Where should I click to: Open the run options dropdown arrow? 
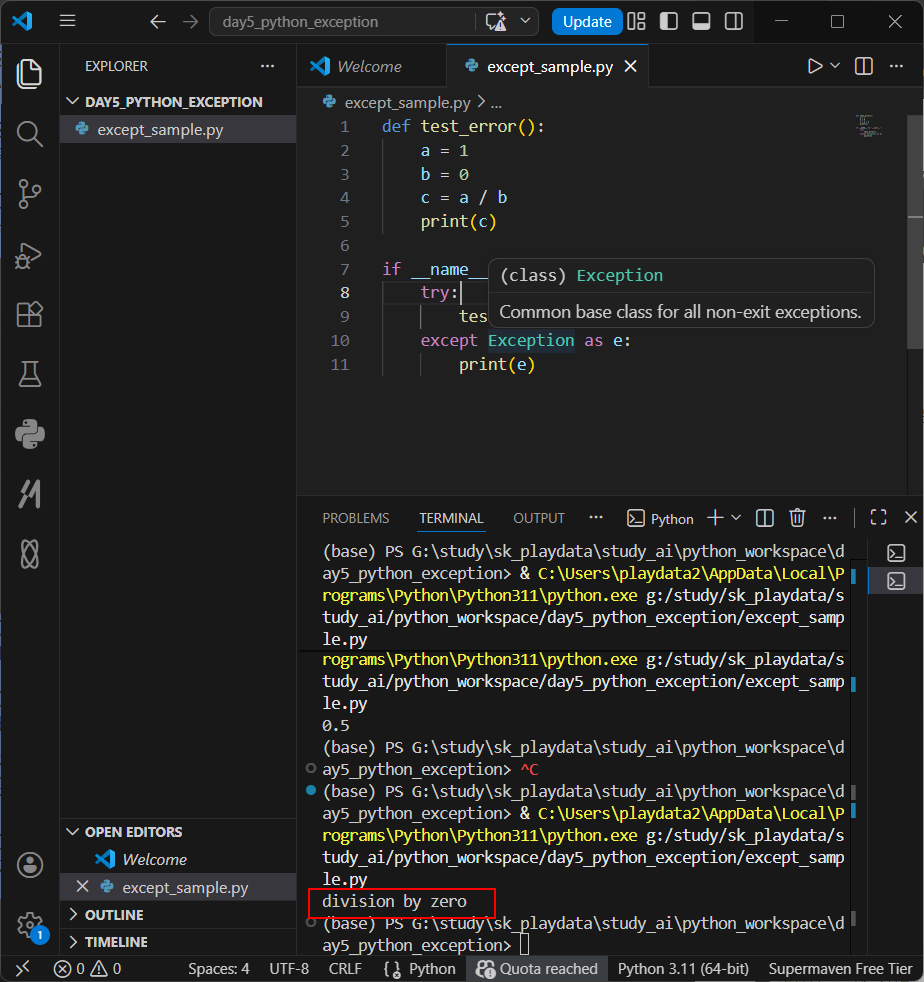pos(835,66)
